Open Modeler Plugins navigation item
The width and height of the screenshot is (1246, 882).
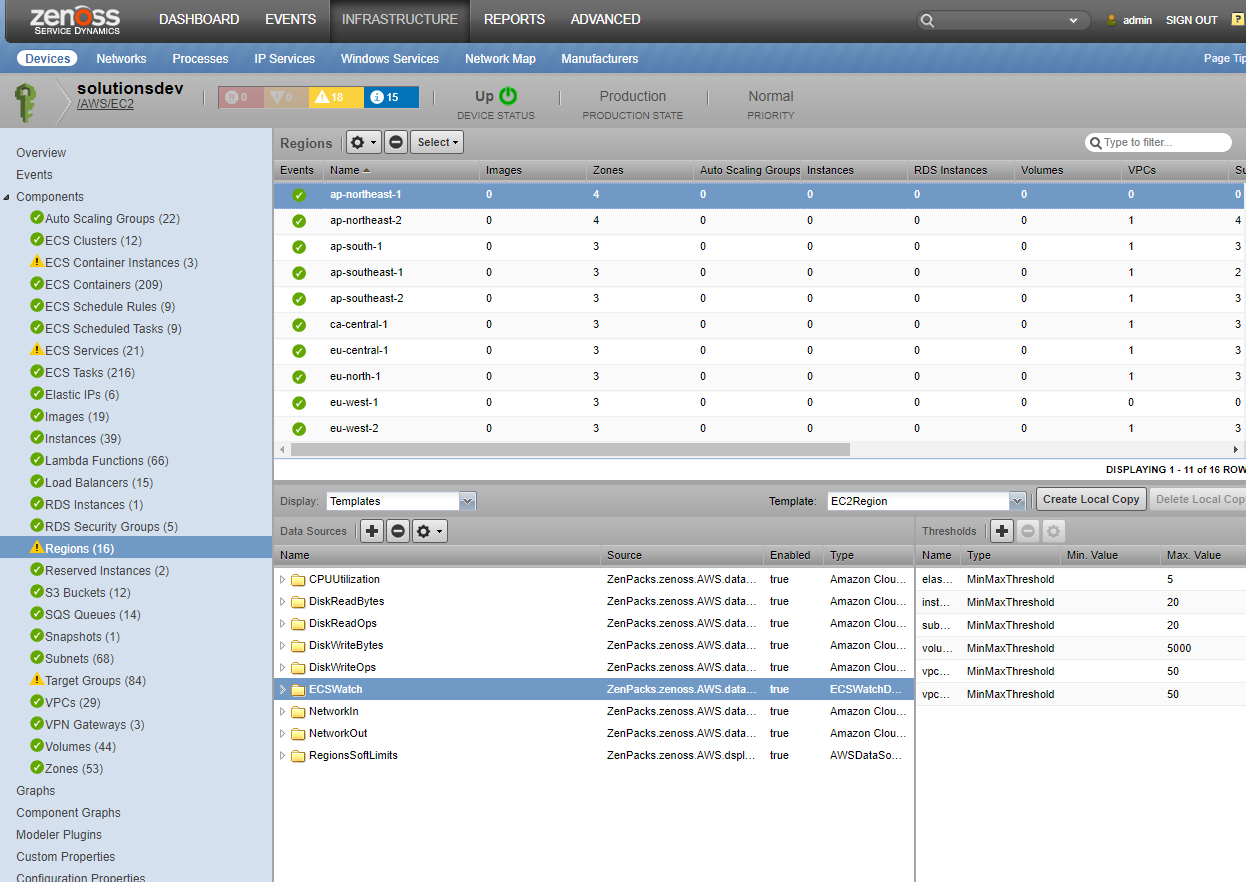click(x=59, y=835)
